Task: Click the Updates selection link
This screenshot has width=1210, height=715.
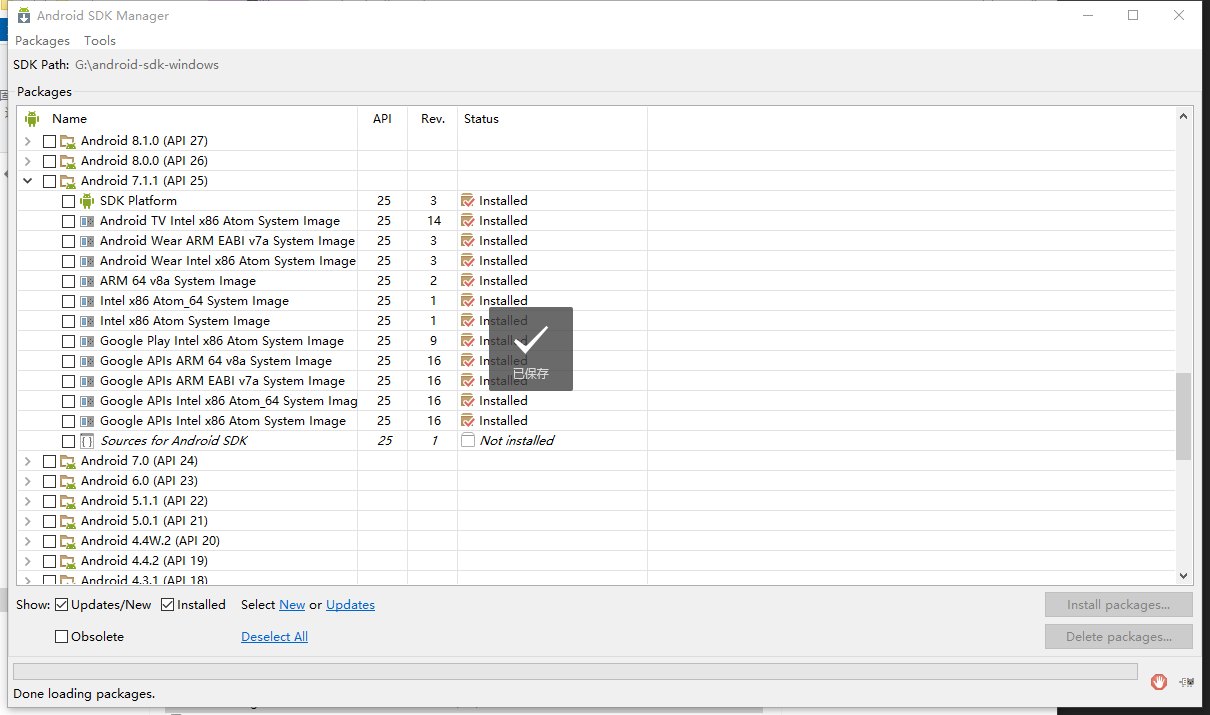Action: (350, 605)
